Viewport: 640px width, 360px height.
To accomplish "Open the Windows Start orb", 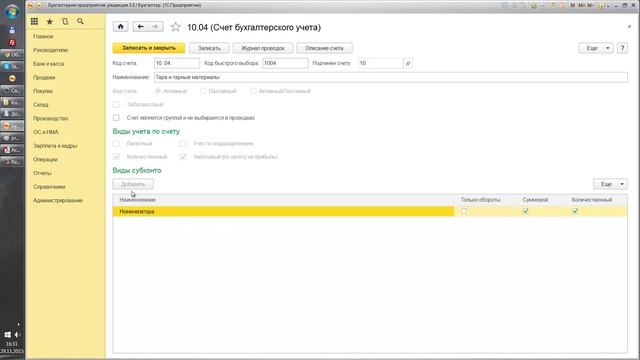I will click(12, 11).
